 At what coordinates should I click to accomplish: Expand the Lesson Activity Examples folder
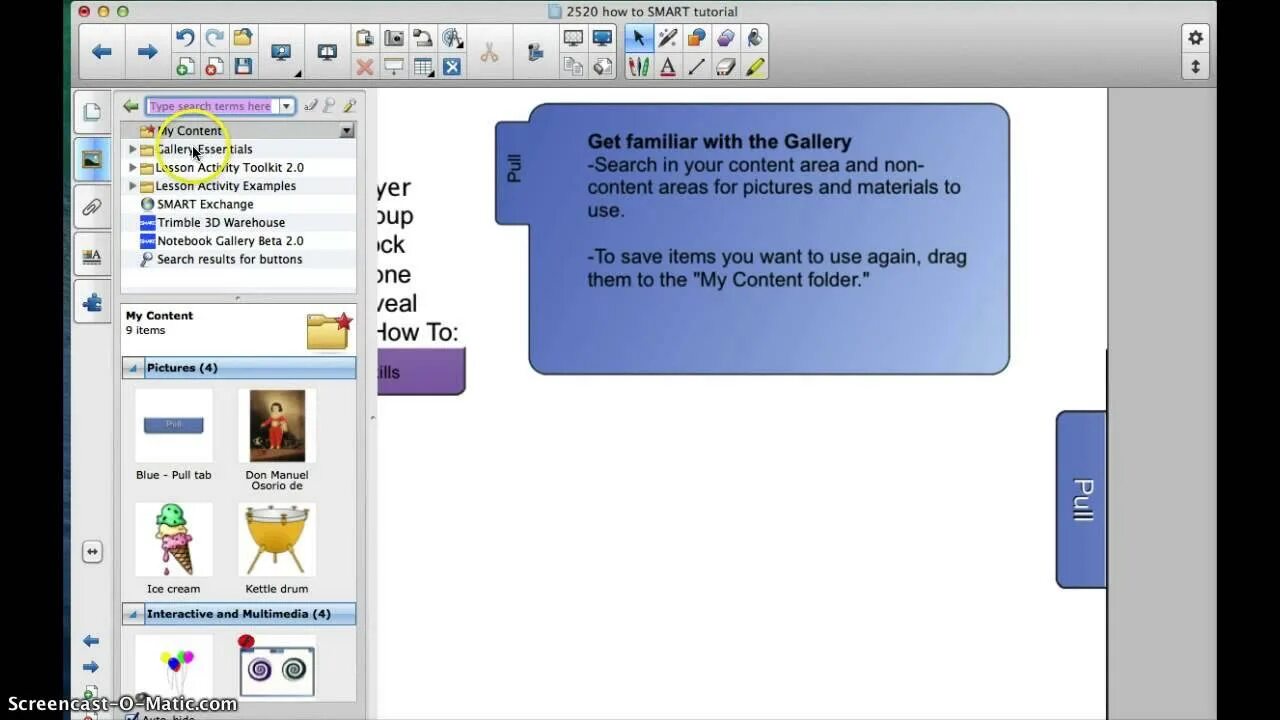(132, 186)
